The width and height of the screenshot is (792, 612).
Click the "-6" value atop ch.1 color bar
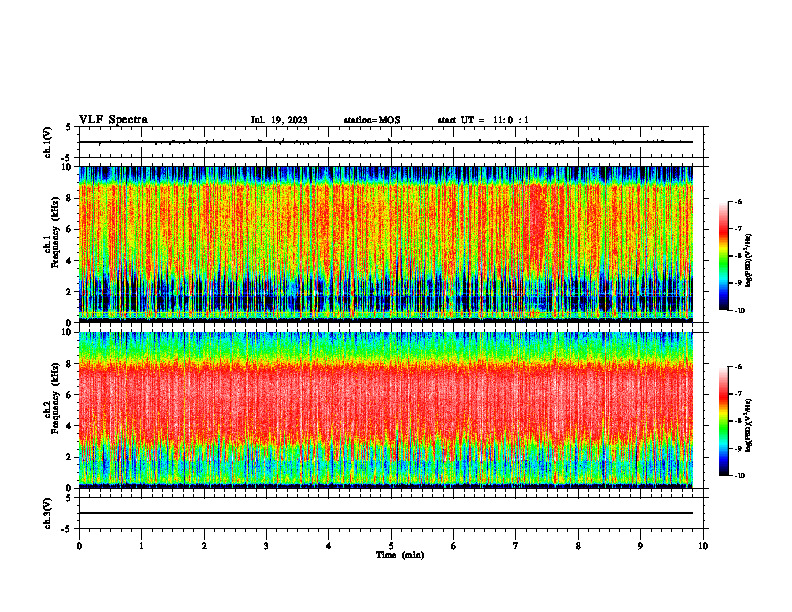[738, 201]
